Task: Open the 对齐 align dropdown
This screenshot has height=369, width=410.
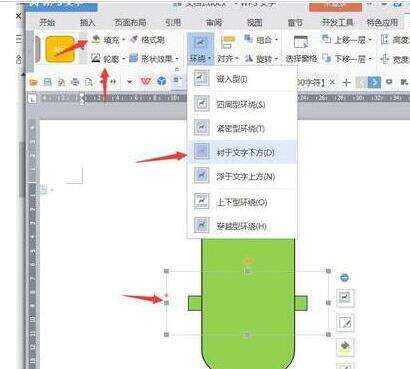Action: click(228, 49)
